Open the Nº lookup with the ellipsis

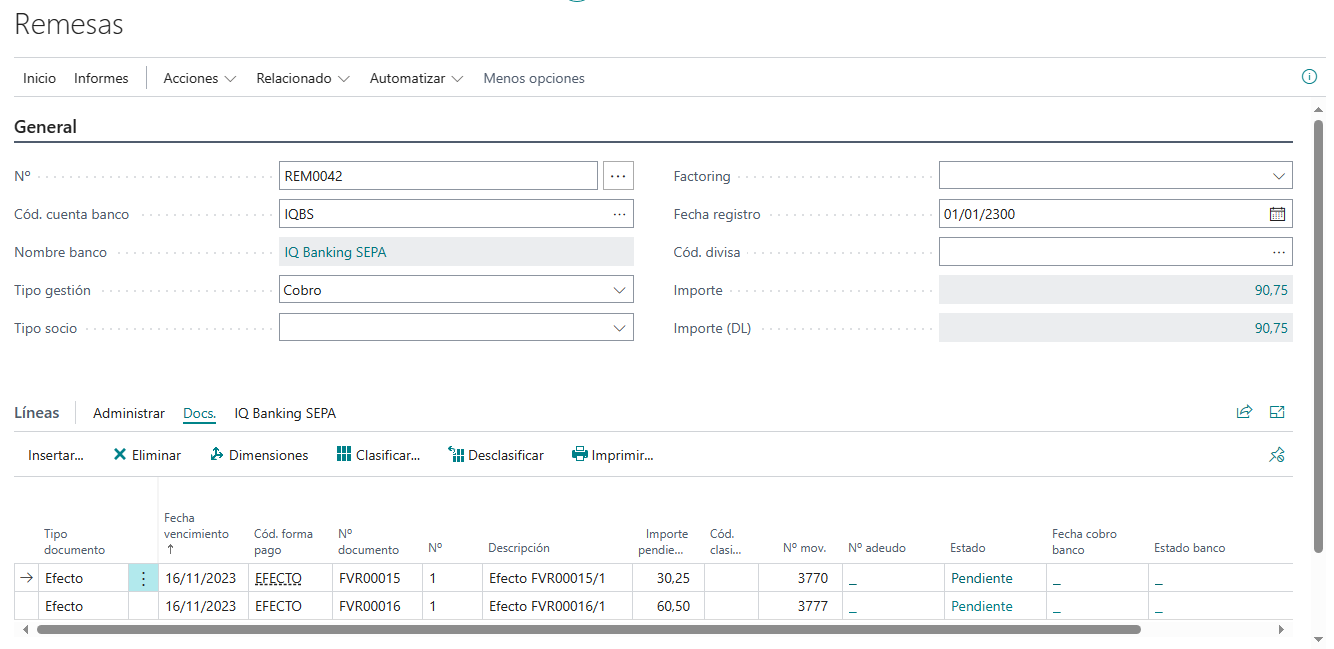pos(618,175)
